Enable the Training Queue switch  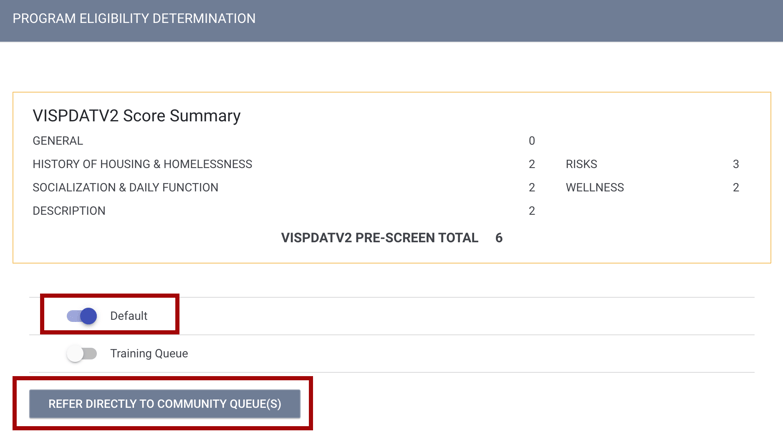pos(82,354)
